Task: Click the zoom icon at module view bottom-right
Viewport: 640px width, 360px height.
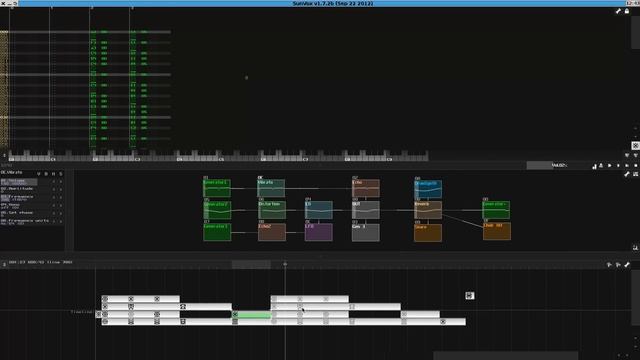Action: 636,247
